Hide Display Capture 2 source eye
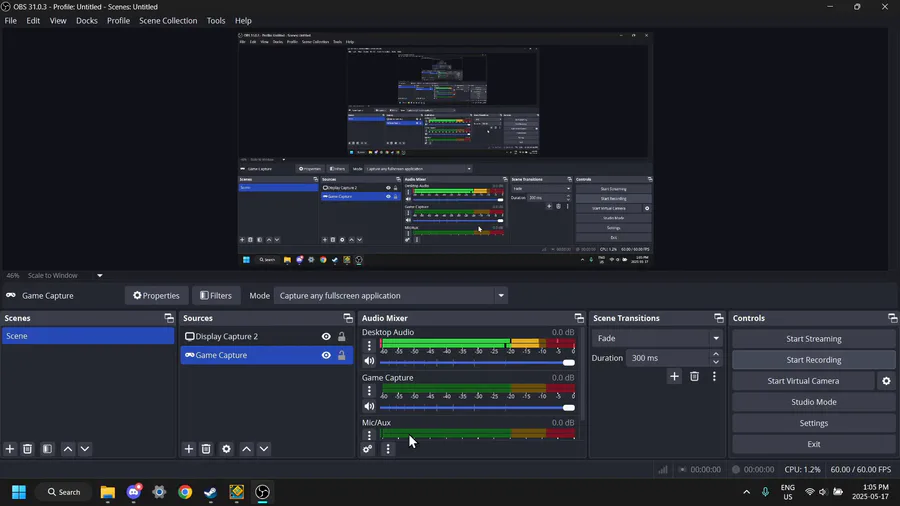The width and height of the screenshot is (900, 506). (326, 337)
